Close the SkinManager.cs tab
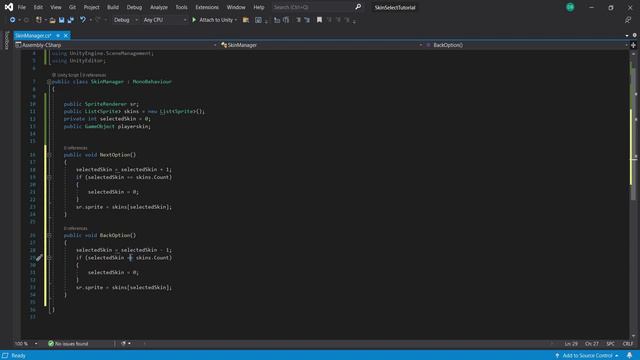The image size is (640, 360). [66, 36]
